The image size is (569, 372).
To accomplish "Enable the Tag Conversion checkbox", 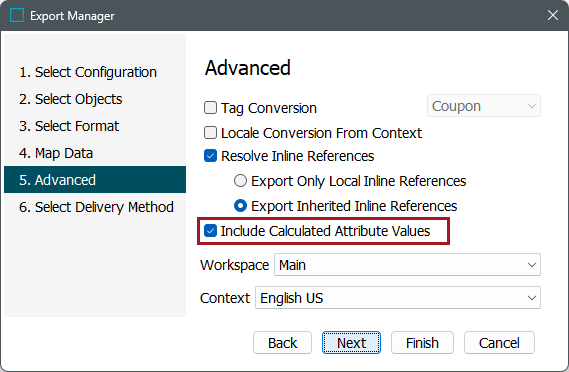I will (210, 108).
